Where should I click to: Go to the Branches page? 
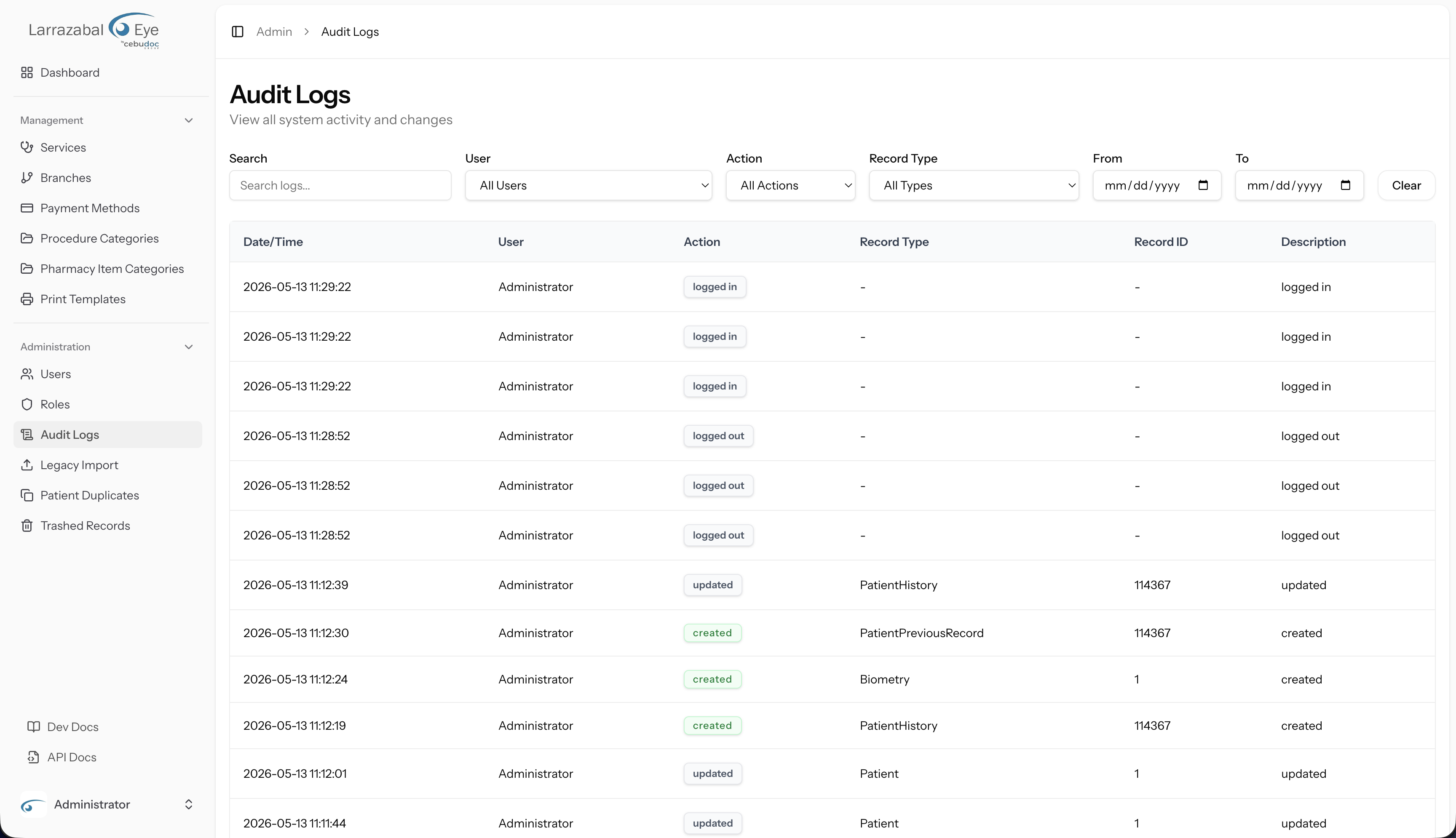[x=108, y=178]
